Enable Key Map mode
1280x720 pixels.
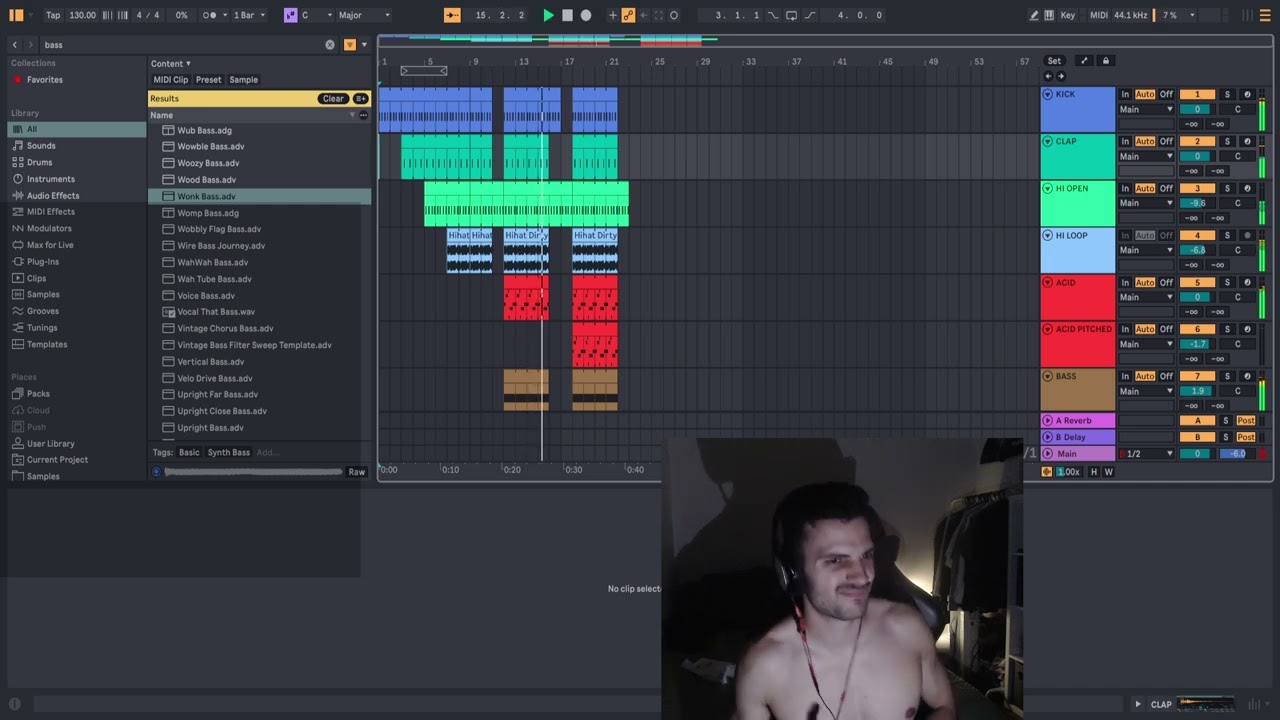click(x=1068, y=15)
